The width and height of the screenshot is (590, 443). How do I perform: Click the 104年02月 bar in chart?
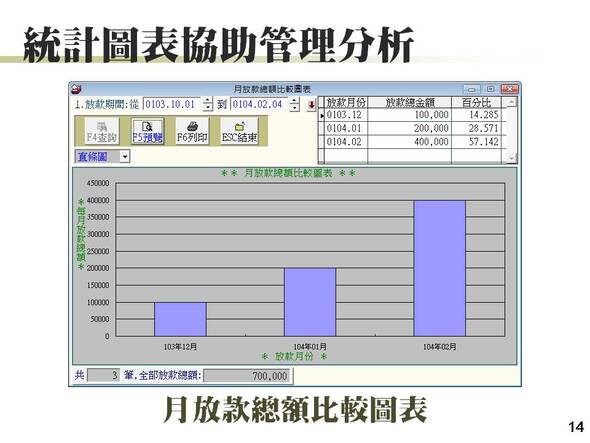[439, 268]
